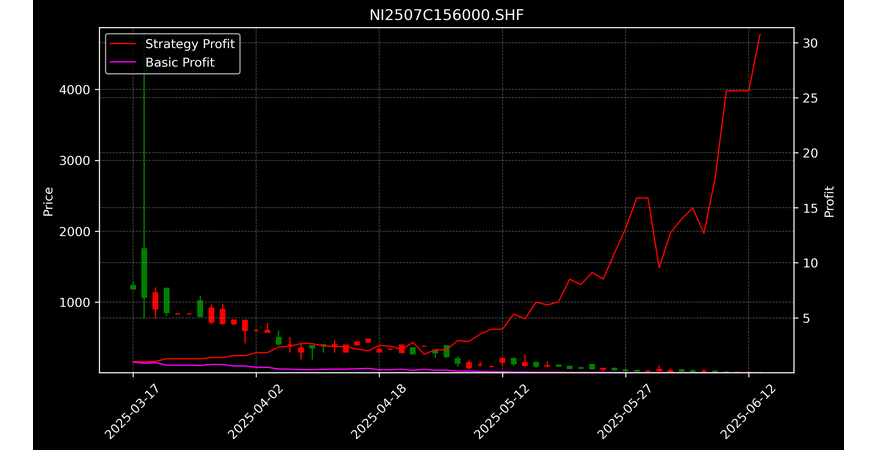Click the 4000 price tick label
878x450 pixels.
(x=75, y=90)
